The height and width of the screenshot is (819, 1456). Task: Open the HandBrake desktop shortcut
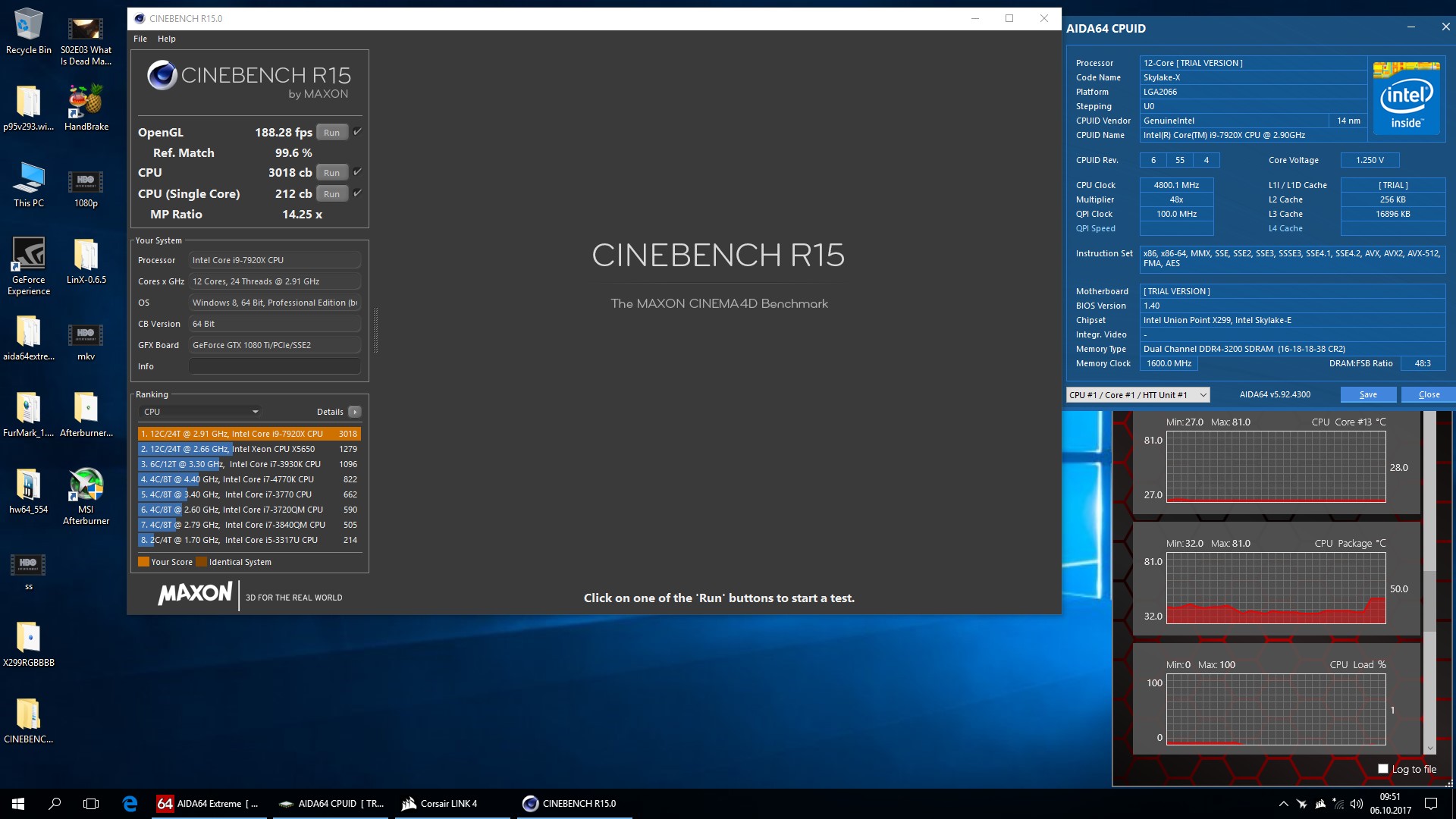[86, 107]
